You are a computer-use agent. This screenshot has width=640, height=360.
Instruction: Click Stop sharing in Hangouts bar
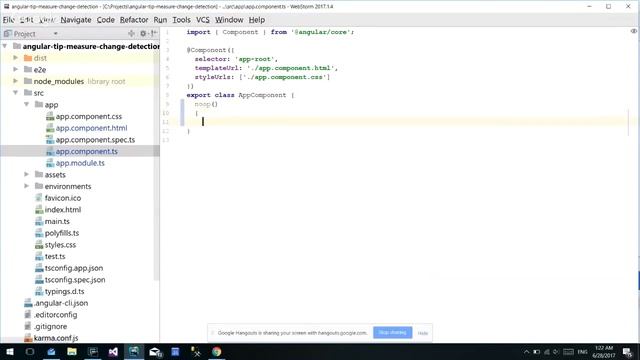(x=392, y=333)
